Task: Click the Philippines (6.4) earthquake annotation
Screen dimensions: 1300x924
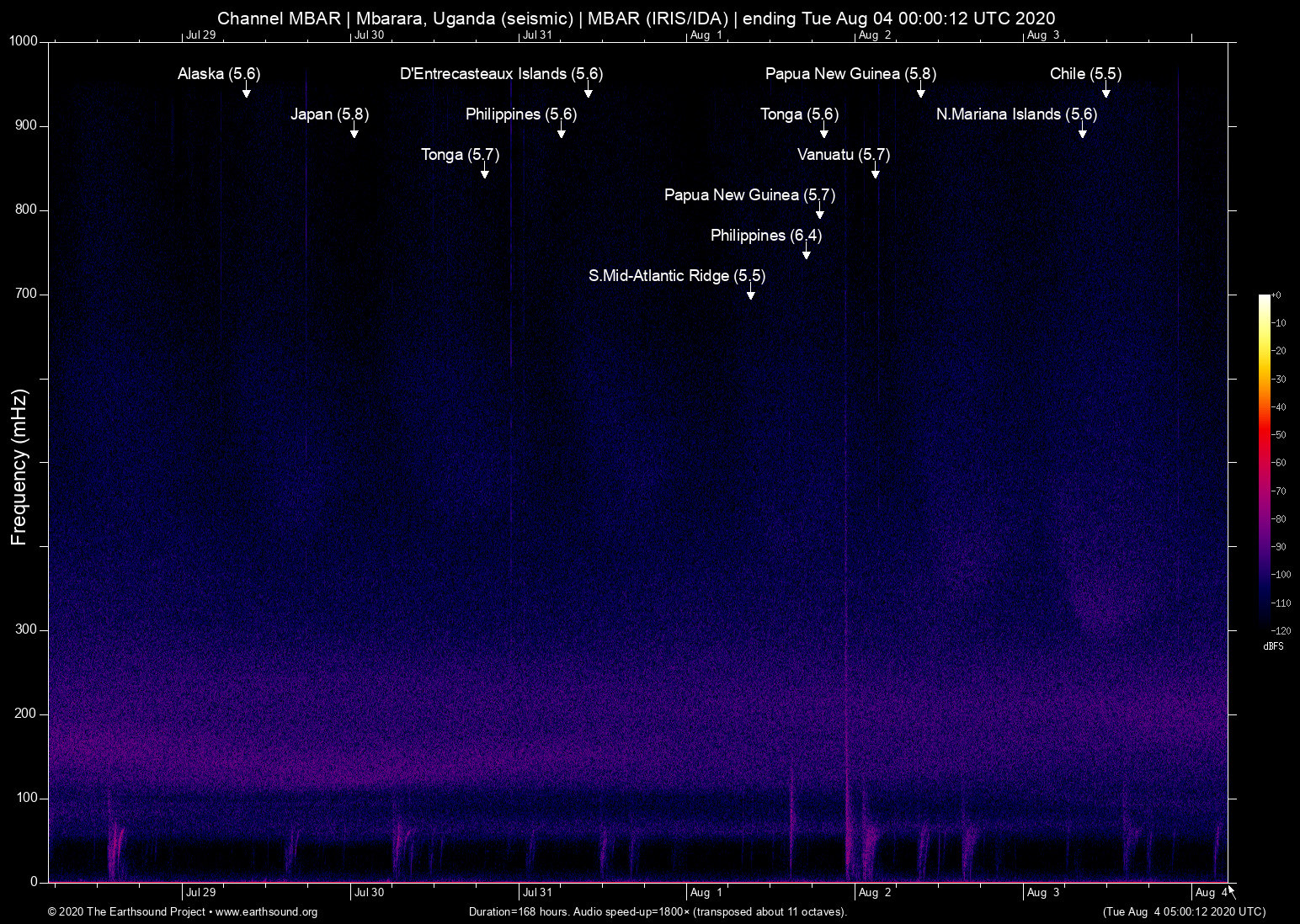Action: pyautogui.click(x=765, y=236)
